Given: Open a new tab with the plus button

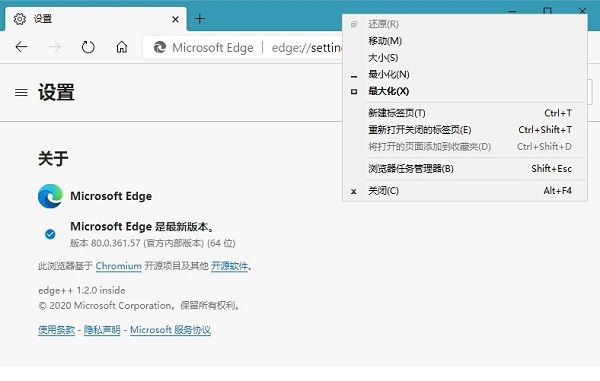Looking at the screenshot, I should click(x=200, y=19).
